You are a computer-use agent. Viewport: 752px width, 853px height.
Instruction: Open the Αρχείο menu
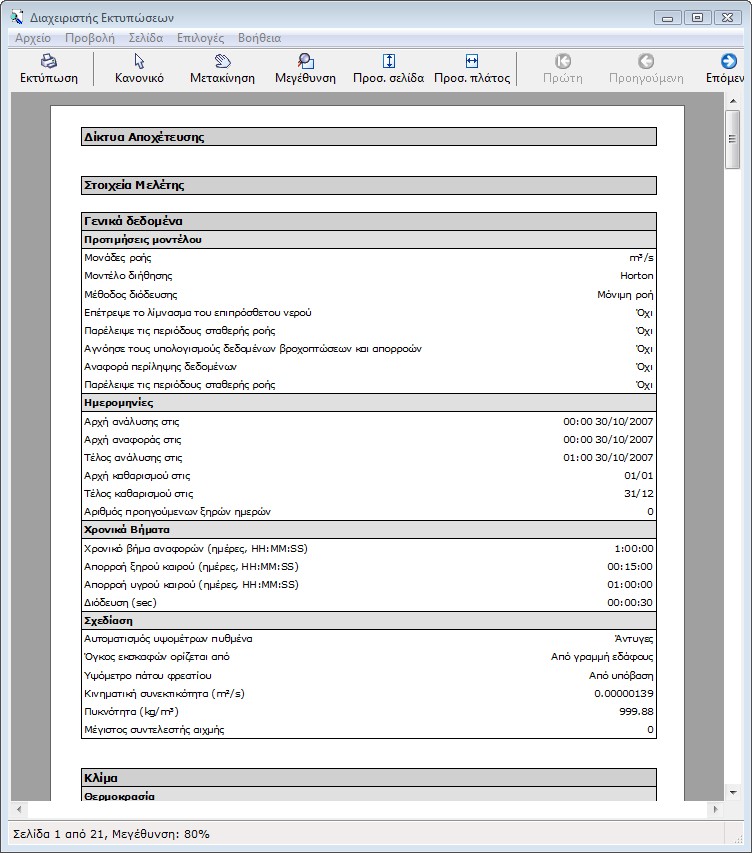click(33, 38)
